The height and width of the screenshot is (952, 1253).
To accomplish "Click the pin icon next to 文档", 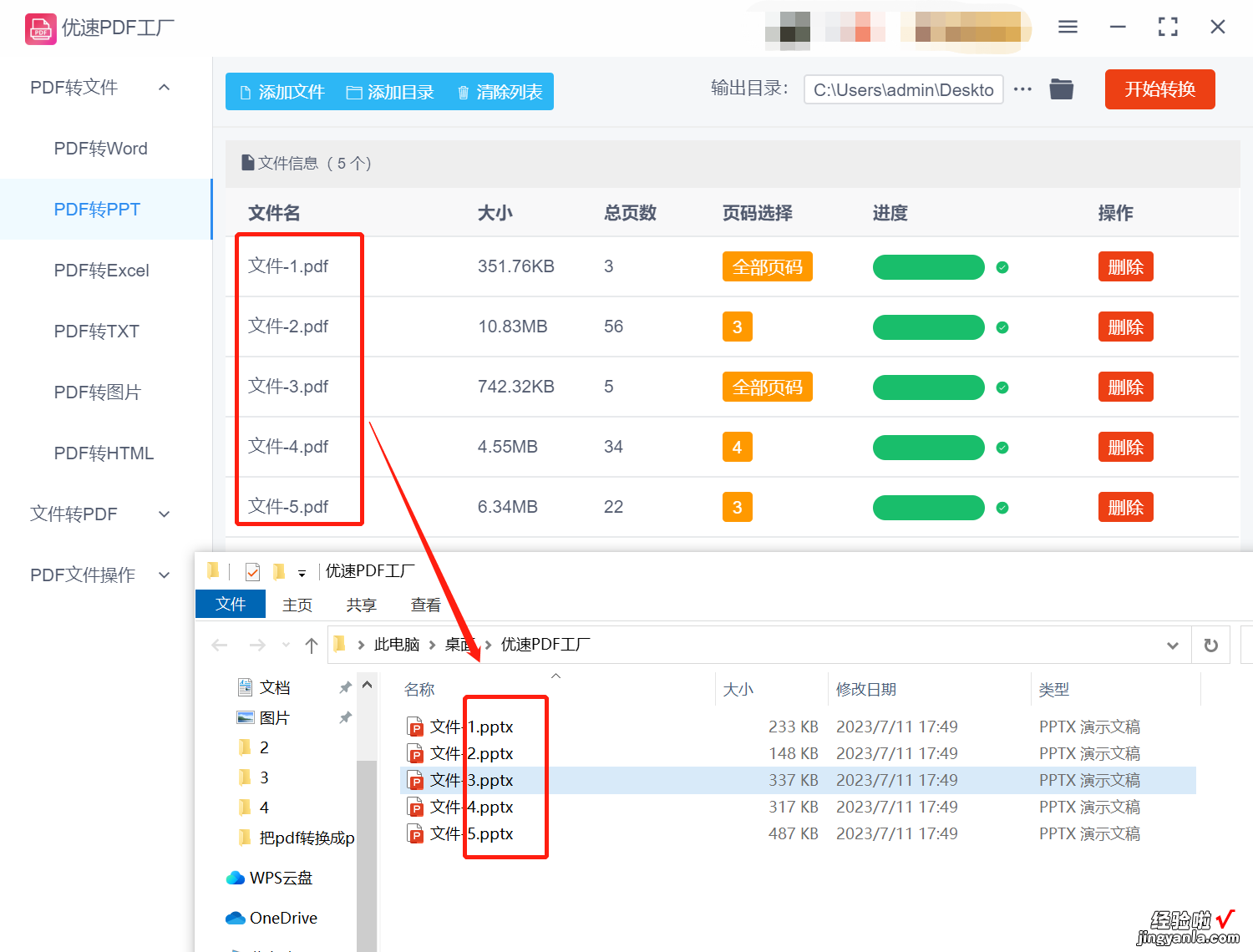I will [345, 687].
